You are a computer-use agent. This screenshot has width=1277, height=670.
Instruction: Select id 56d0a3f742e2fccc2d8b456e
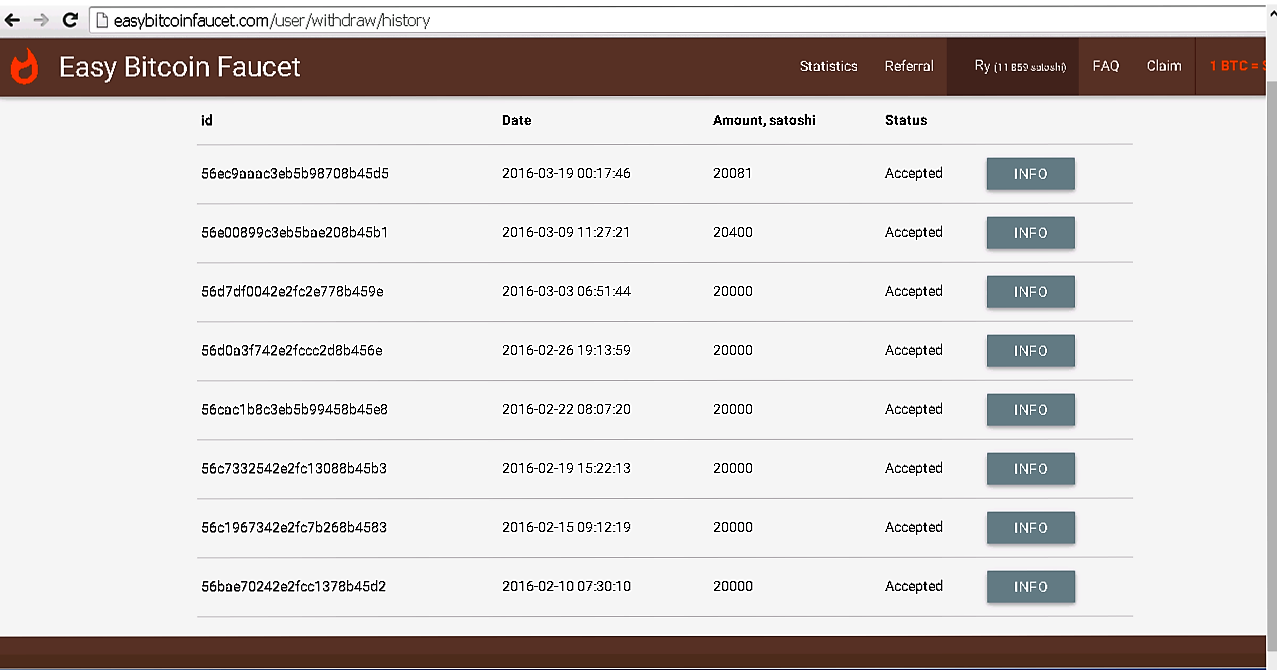(x=292, y=350)
